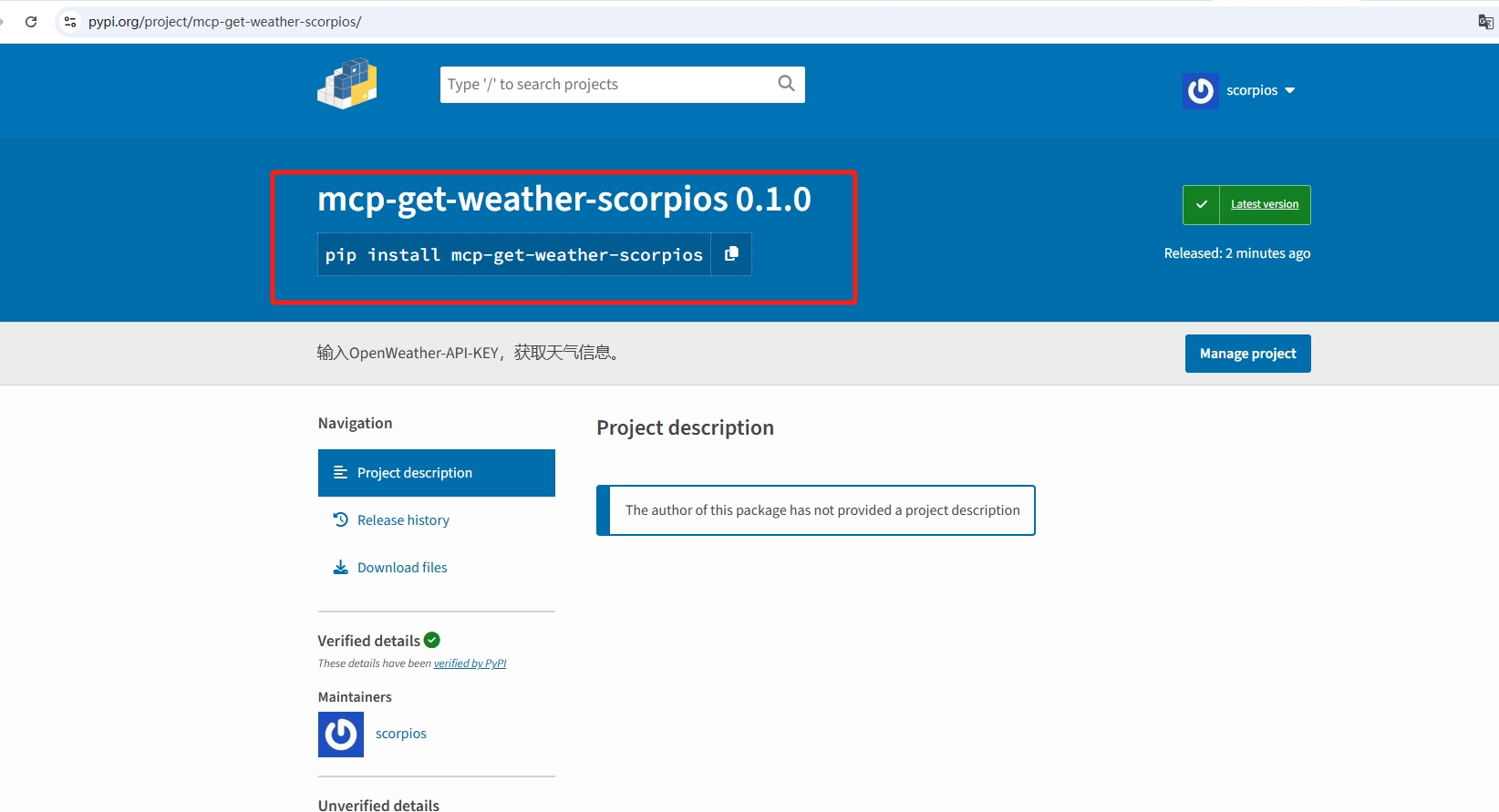The image size is (1499, 812).
Task: Copy pip install command to clipboard
Action: 731,254
